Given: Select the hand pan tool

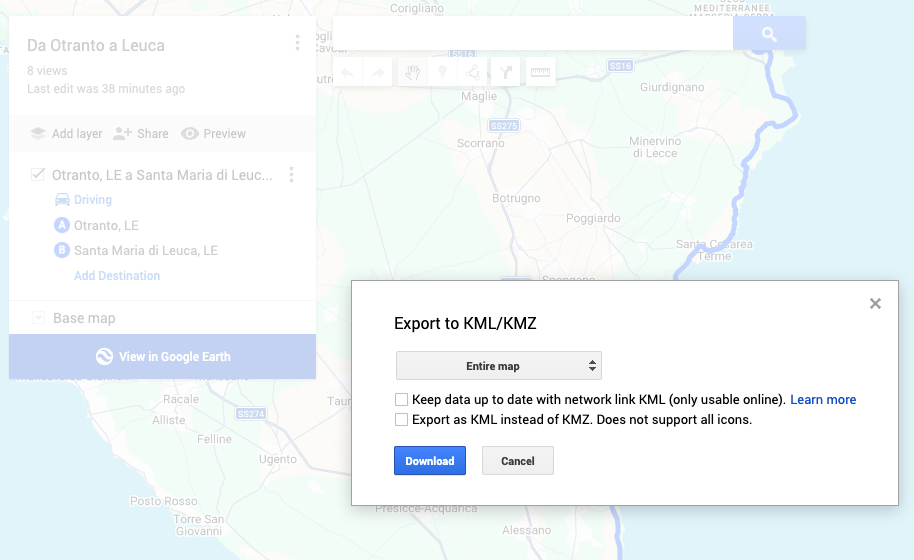Looking at the screenshot, I should point(413,72).
